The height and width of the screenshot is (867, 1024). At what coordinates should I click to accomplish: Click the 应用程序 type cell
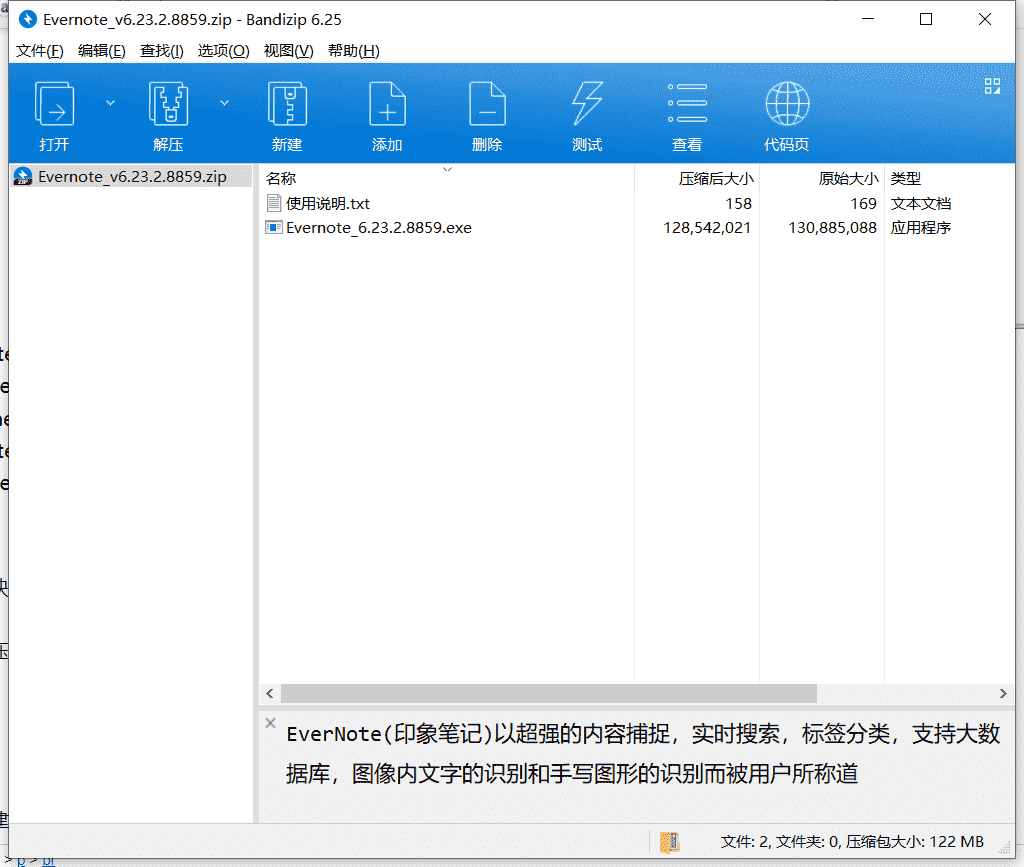coord(921,228)
